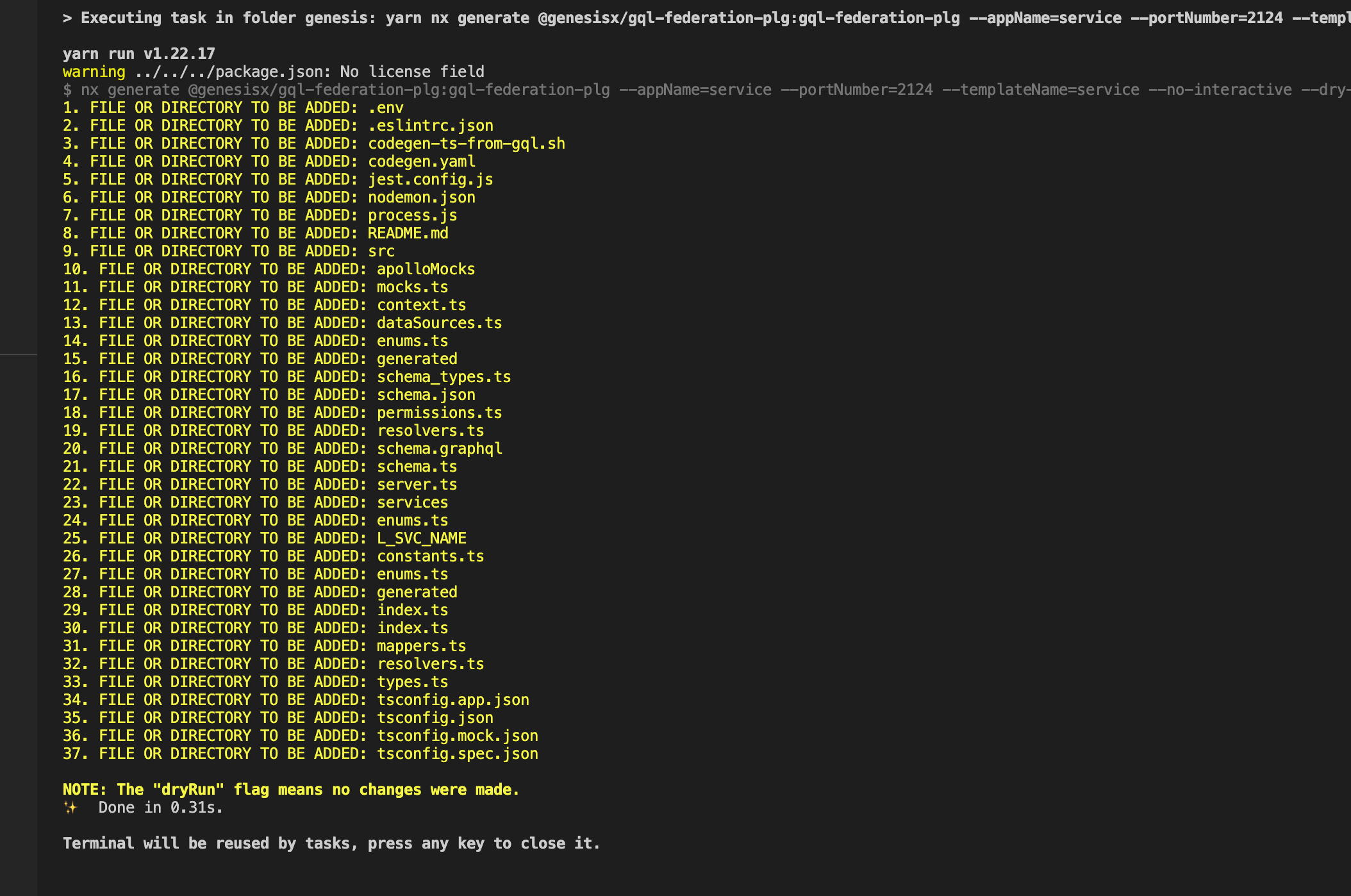Click 'yarn run v1.22.17' line
Screen dimensions: 1351x896
pyautogui.click(x=139, y=54)
